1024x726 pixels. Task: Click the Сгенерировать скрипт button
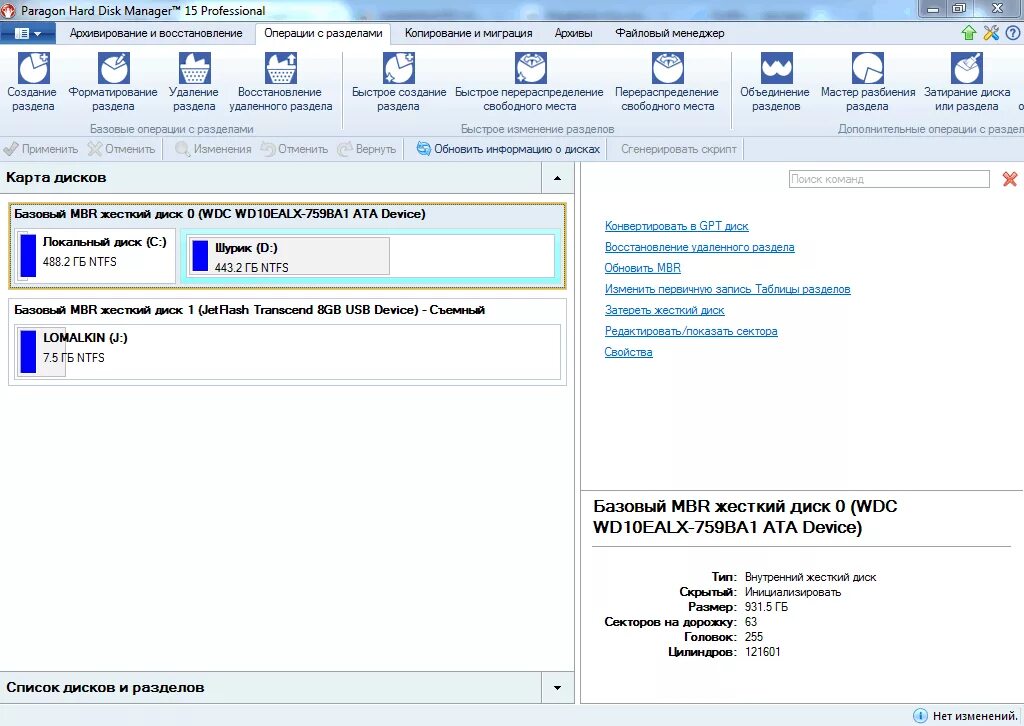(679, 149)
